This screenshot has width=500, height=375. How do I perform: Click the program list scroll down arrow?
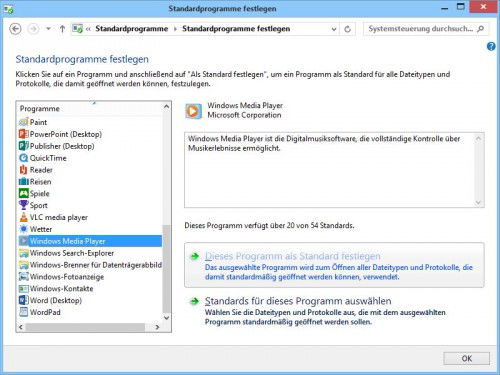pyautogui.click(x=166, y=318)
